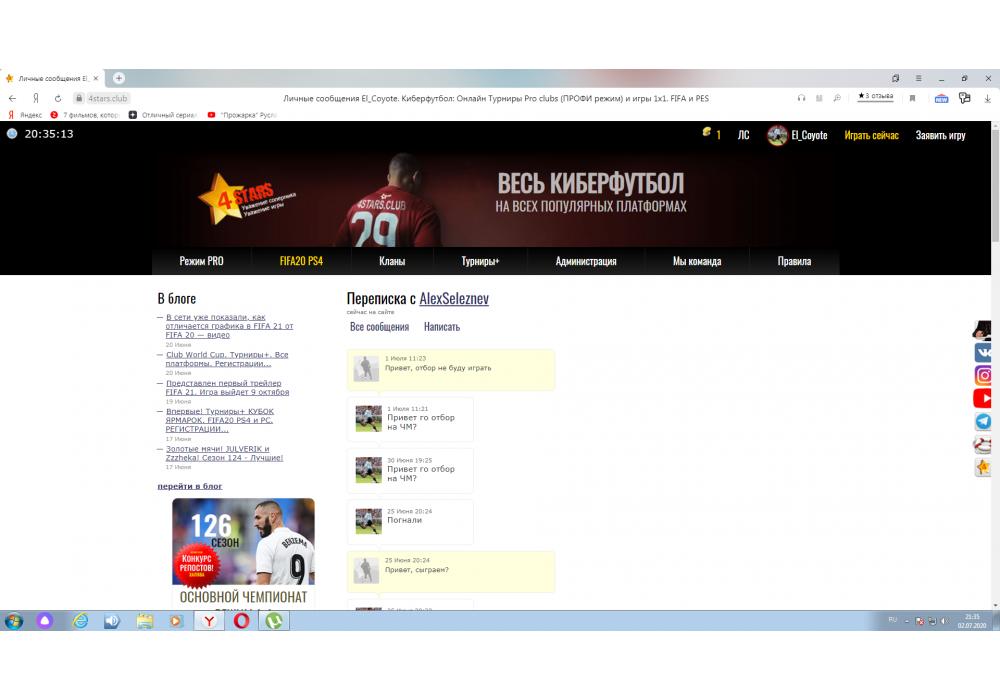
Task: Click message 'Привет, сыграем?'
Action: click(451, 571)
